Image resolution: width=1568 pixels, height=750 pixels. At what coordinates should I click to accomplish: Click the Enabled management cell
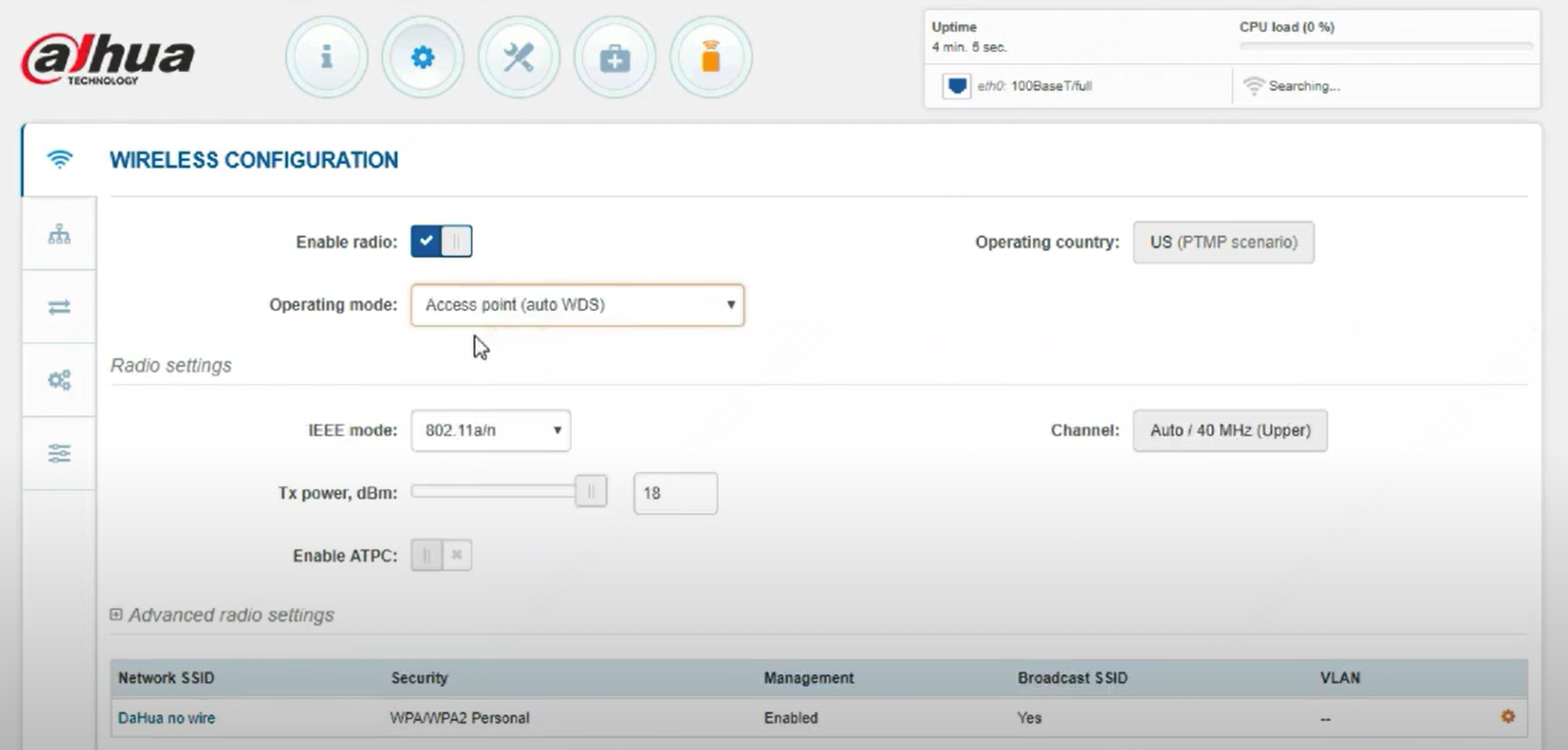click(x=791, y=717)
